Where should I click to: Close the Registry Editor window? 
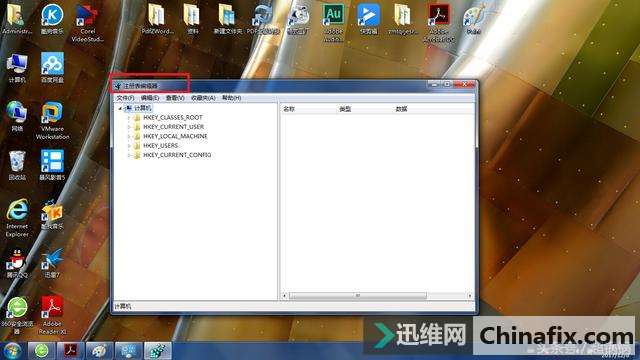click(464, 84)
